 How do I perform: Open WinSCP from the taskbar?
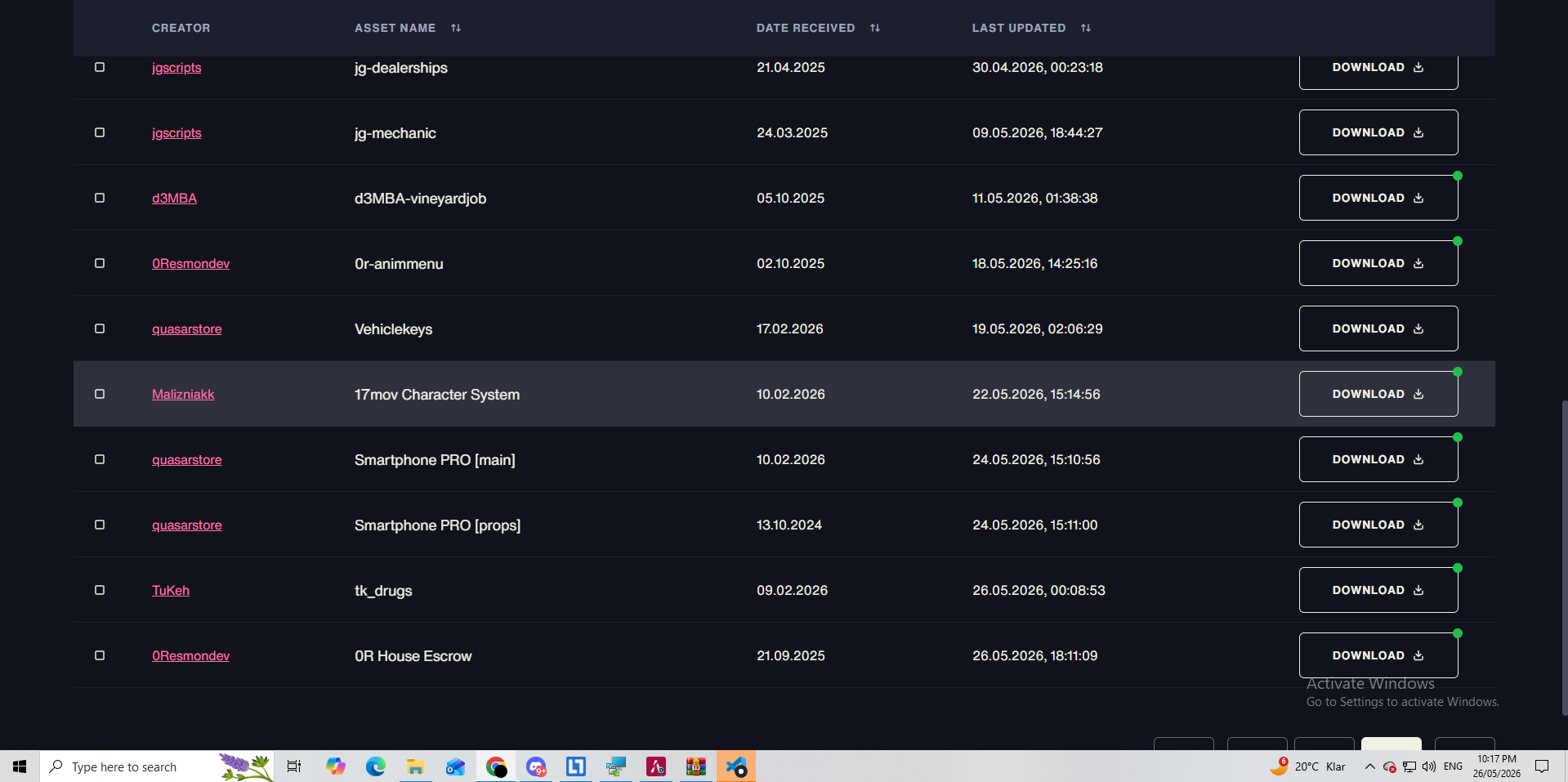click(x=616, y=766)
